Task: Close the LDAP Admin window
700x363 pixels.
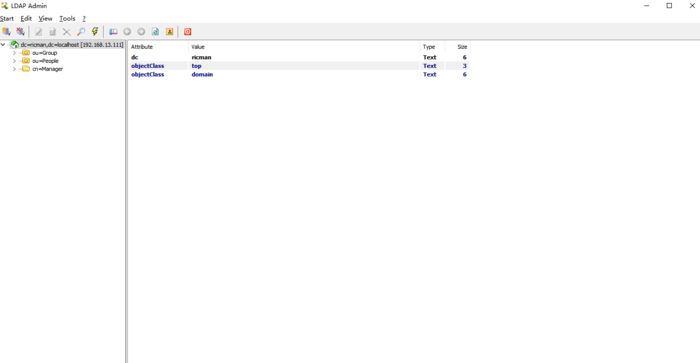Action: pyautogui.click(x=692, y=6)
